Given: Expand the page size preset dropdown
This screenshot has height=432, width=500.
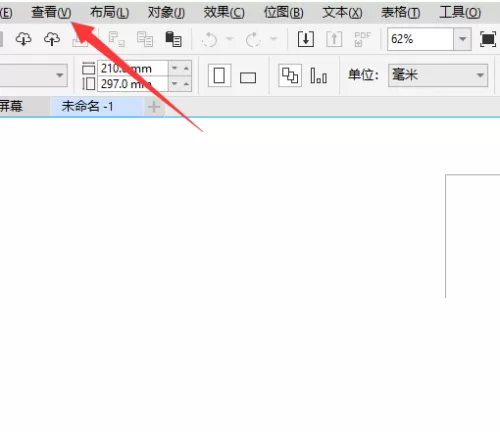Looking at the screenshot, I should pyautogui.click(x=60, y=75).
